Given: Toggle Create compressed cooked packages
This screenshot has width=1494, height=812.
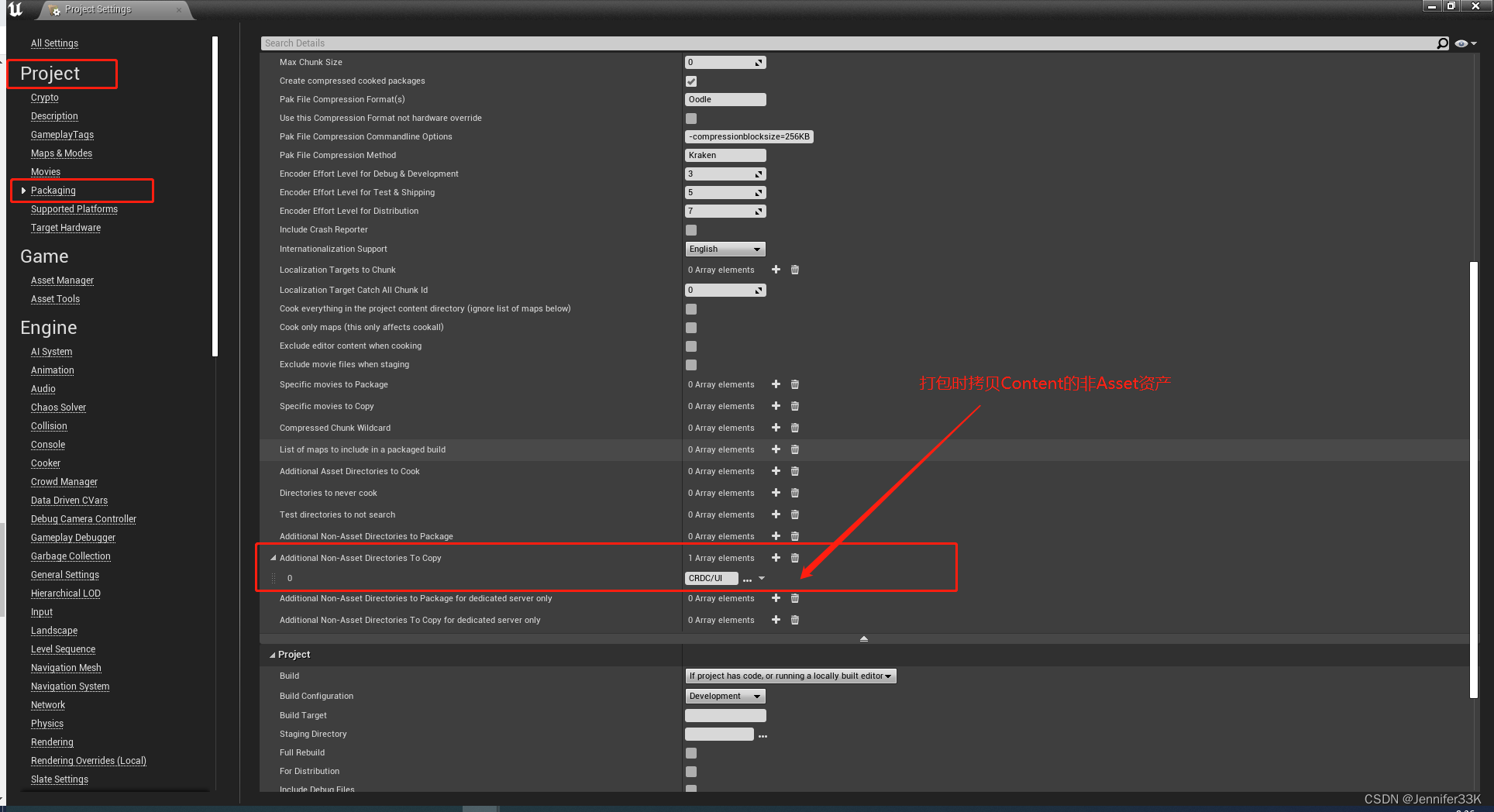Looking at the screenshot, I should click(691, 81).
